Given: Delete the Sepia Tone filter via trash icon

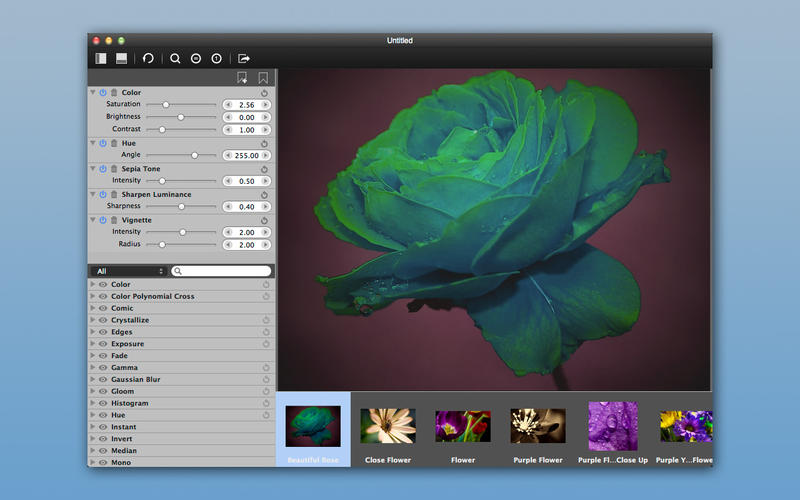Looking at the screenshot, I should (114, 169).
